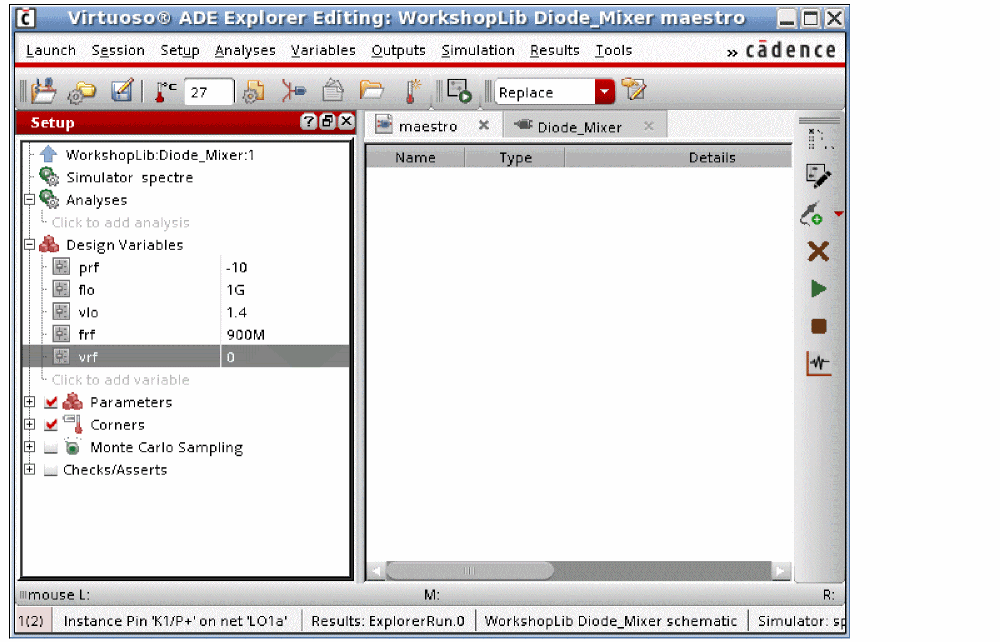Click the edit checklist toolbar icon

122,91
